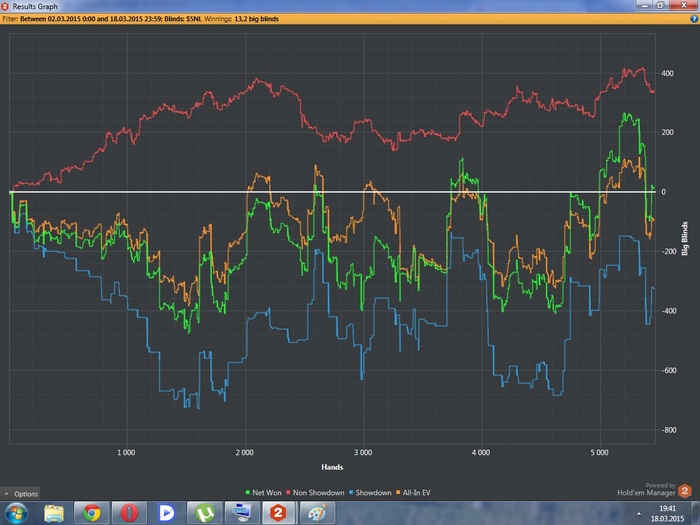Open the Windows Start menu

tap(16, 513)
